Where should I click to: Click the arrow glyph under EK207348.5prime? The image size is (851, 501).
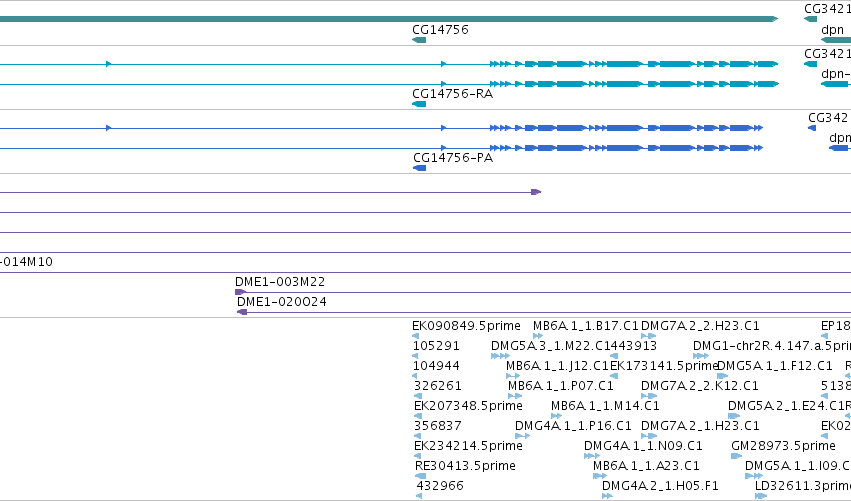(418, 416)
